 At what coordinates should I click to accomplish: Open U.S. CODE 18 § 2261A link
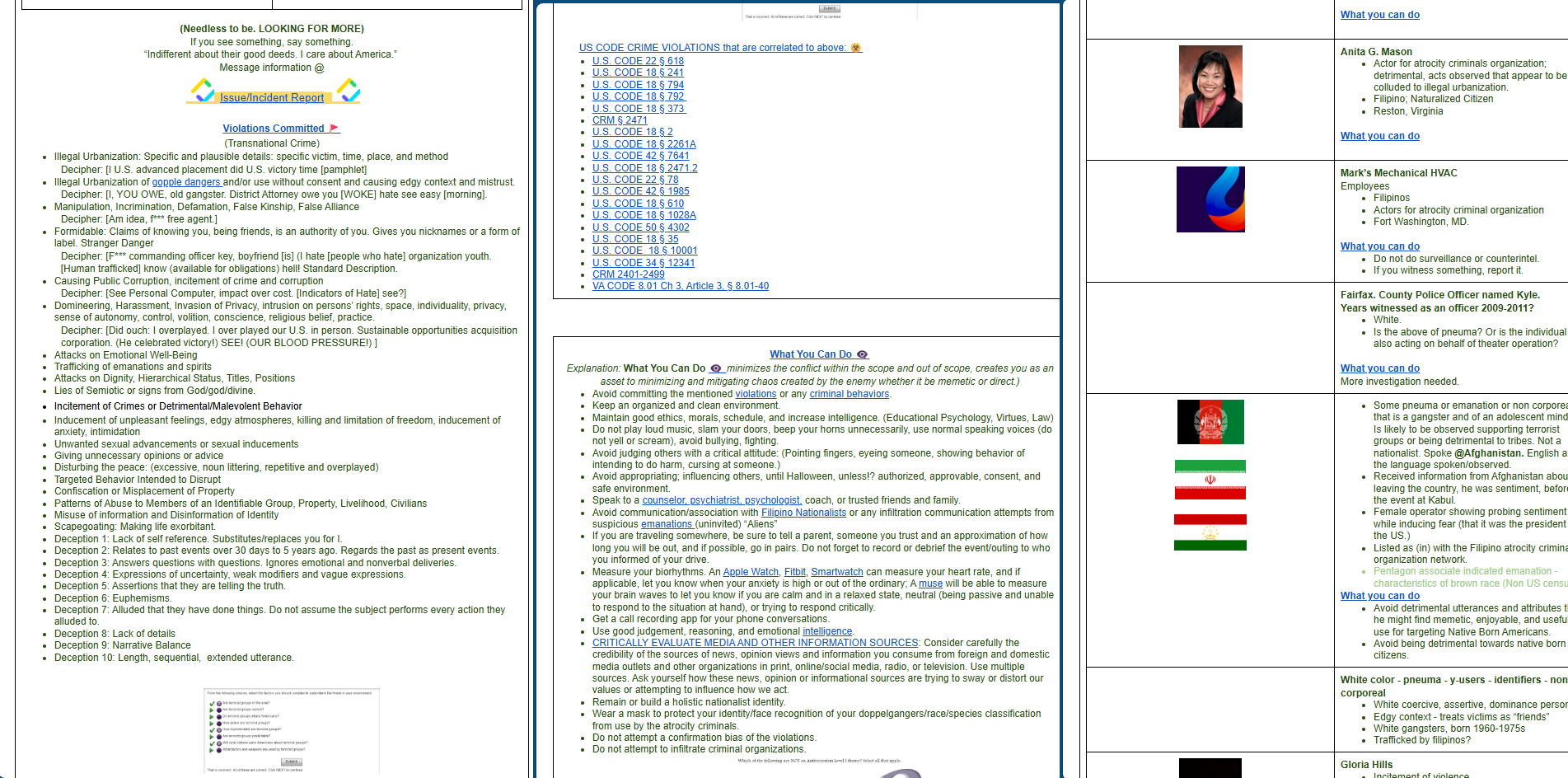coord(644,144)
